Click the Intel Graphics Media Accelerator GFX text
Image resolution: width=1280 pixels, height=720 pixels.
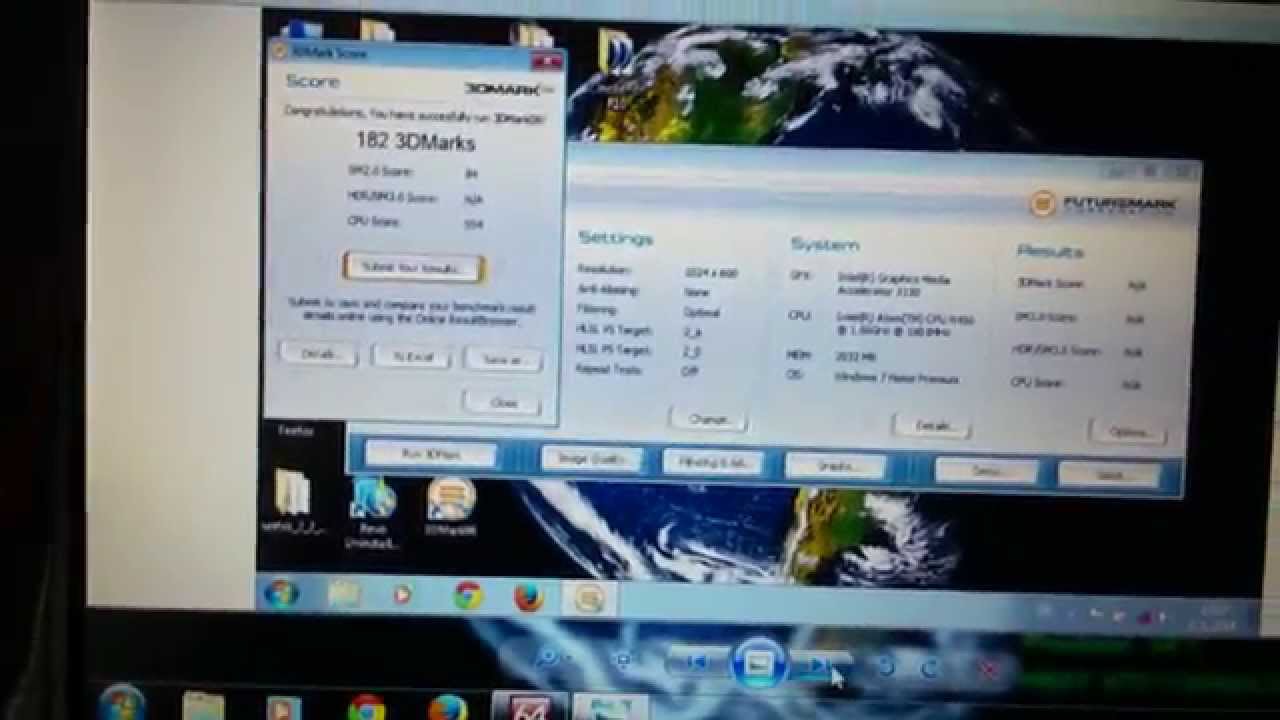point(894,285)
